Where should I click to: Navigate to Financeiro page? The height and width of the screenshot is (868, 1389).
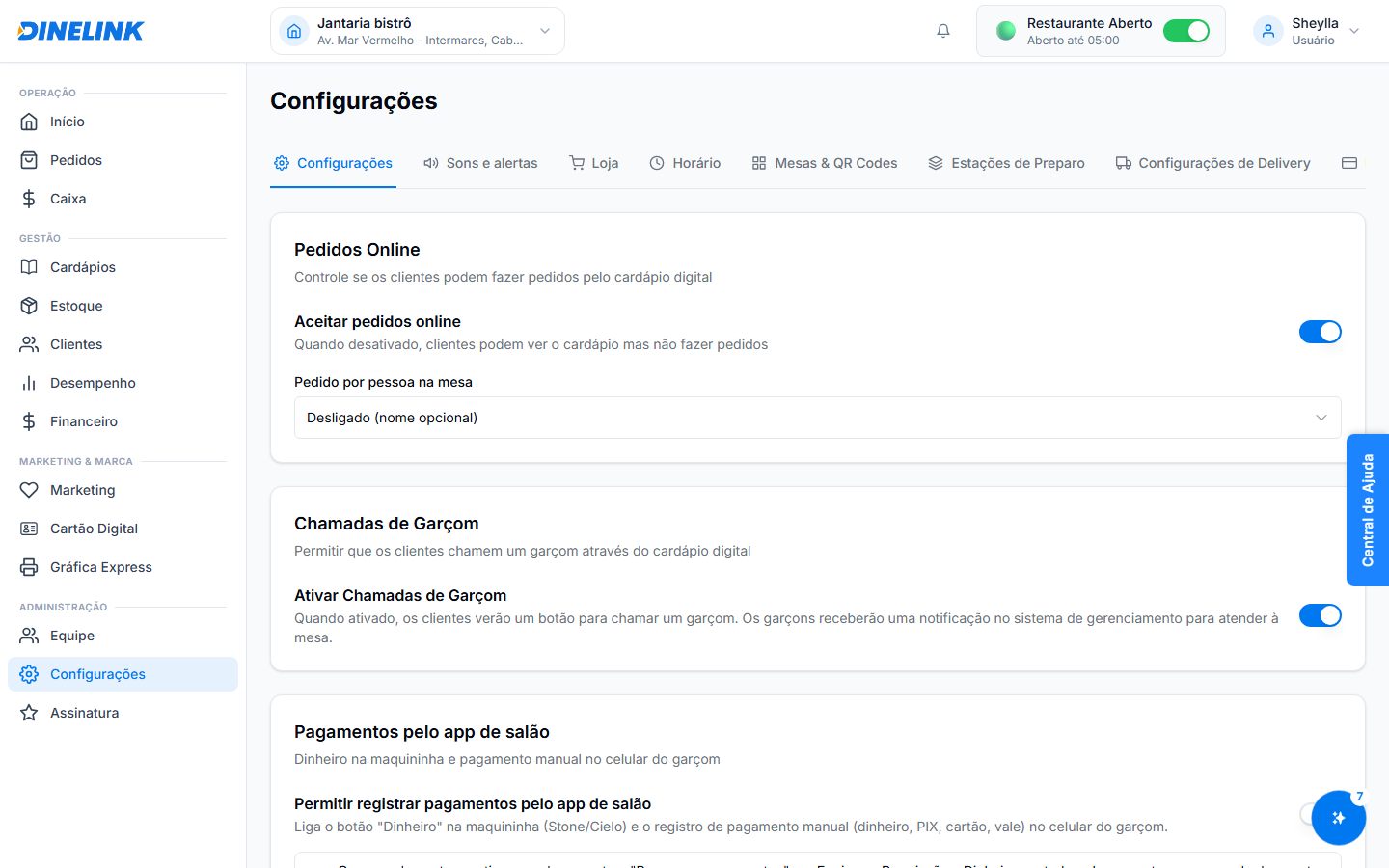123,421
